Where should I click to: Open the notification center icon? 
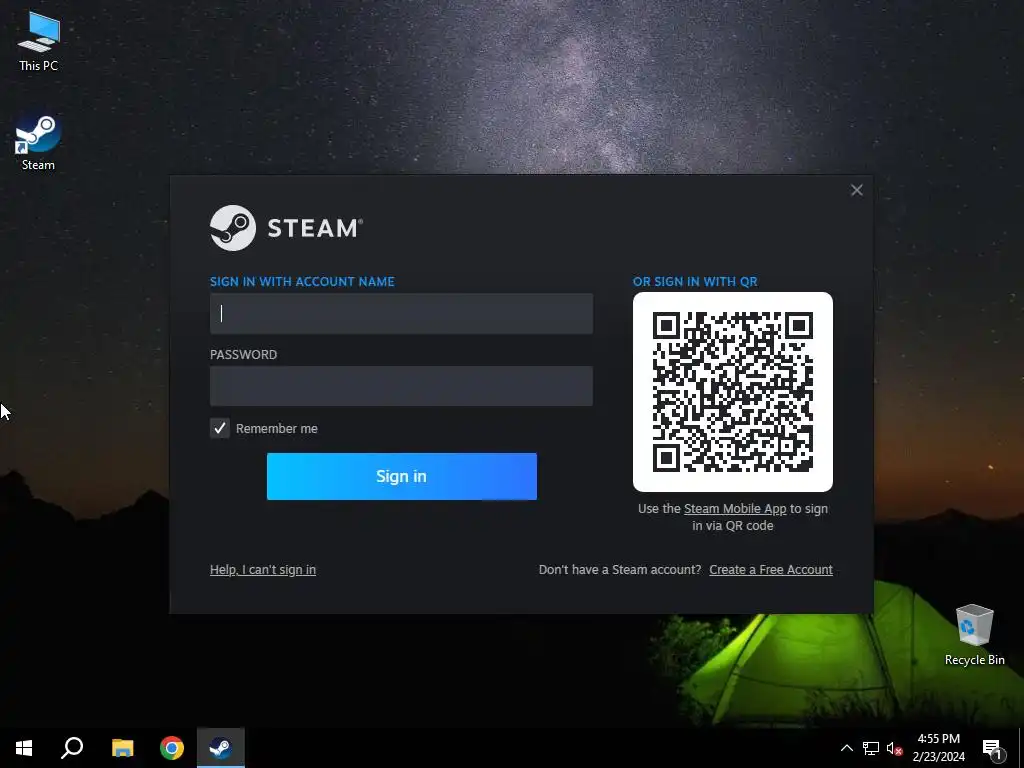(x=992, y=749)
